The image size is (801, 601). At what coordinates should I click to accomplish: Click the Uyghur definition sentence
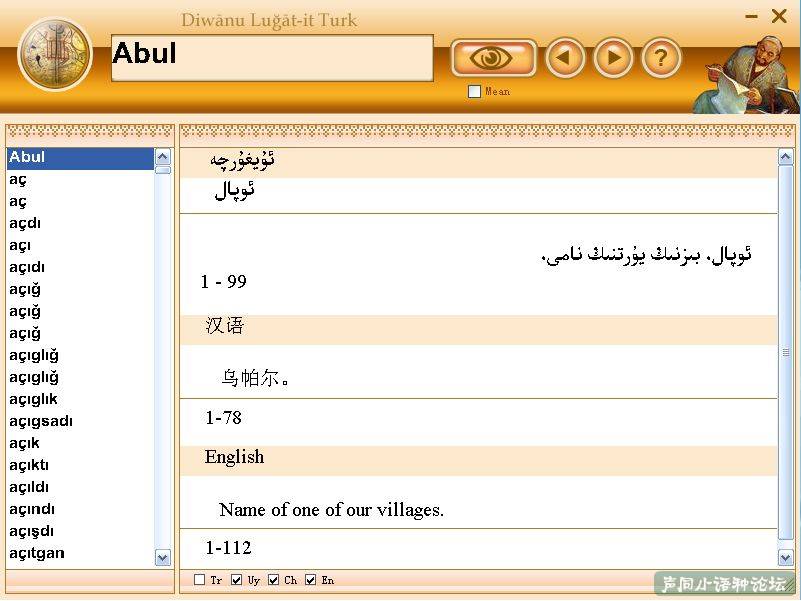coord(646,255)
